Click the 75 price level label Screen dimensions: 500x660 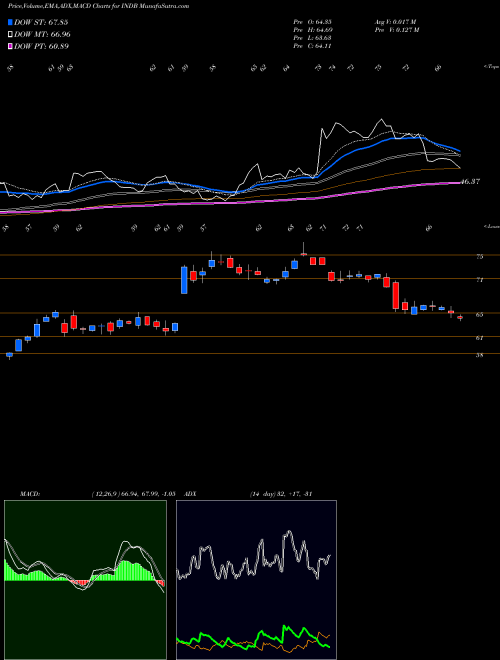pos(480,256)
